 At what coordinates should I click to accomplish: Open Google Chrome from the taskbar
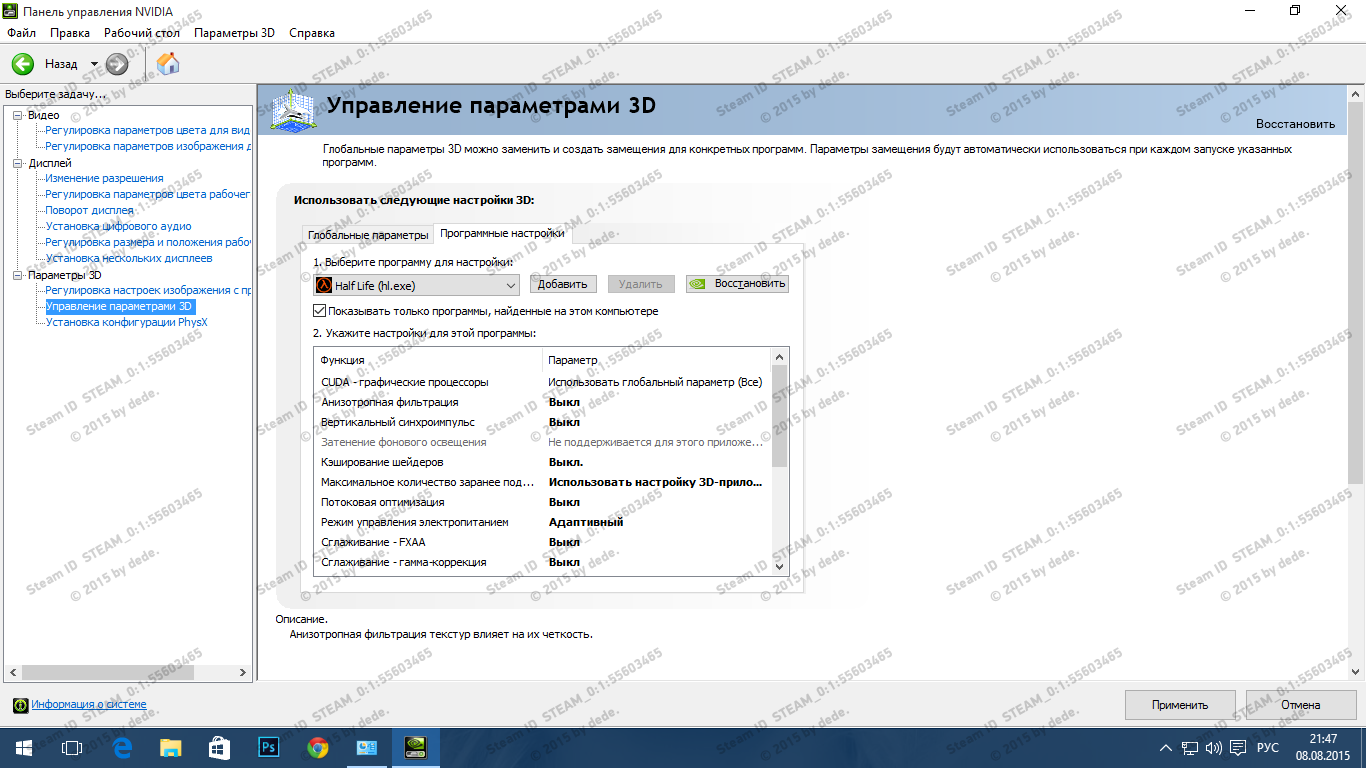point(318,747)
